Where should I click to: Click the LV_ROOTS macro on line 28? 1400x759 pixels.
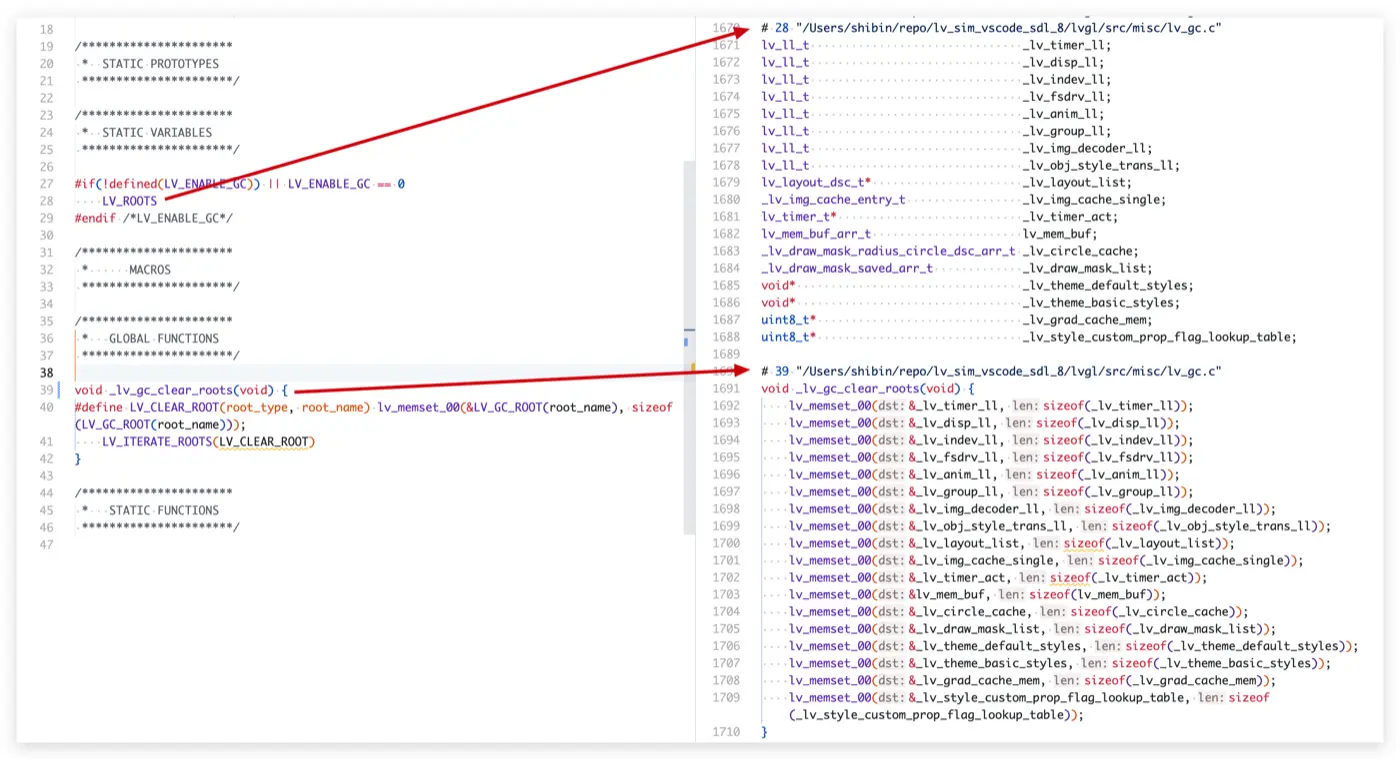(129, 201)
